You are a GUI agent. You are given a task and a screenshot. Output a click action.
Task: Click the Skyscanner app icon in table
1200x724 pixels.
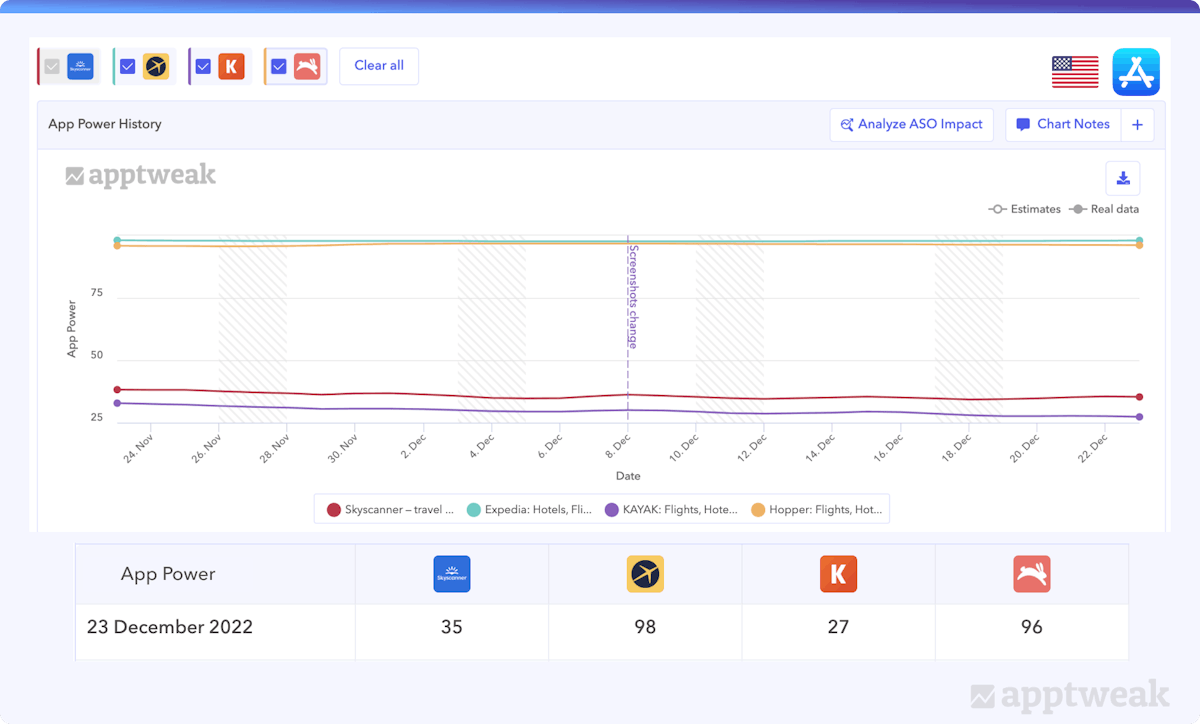tap(452, 575)
